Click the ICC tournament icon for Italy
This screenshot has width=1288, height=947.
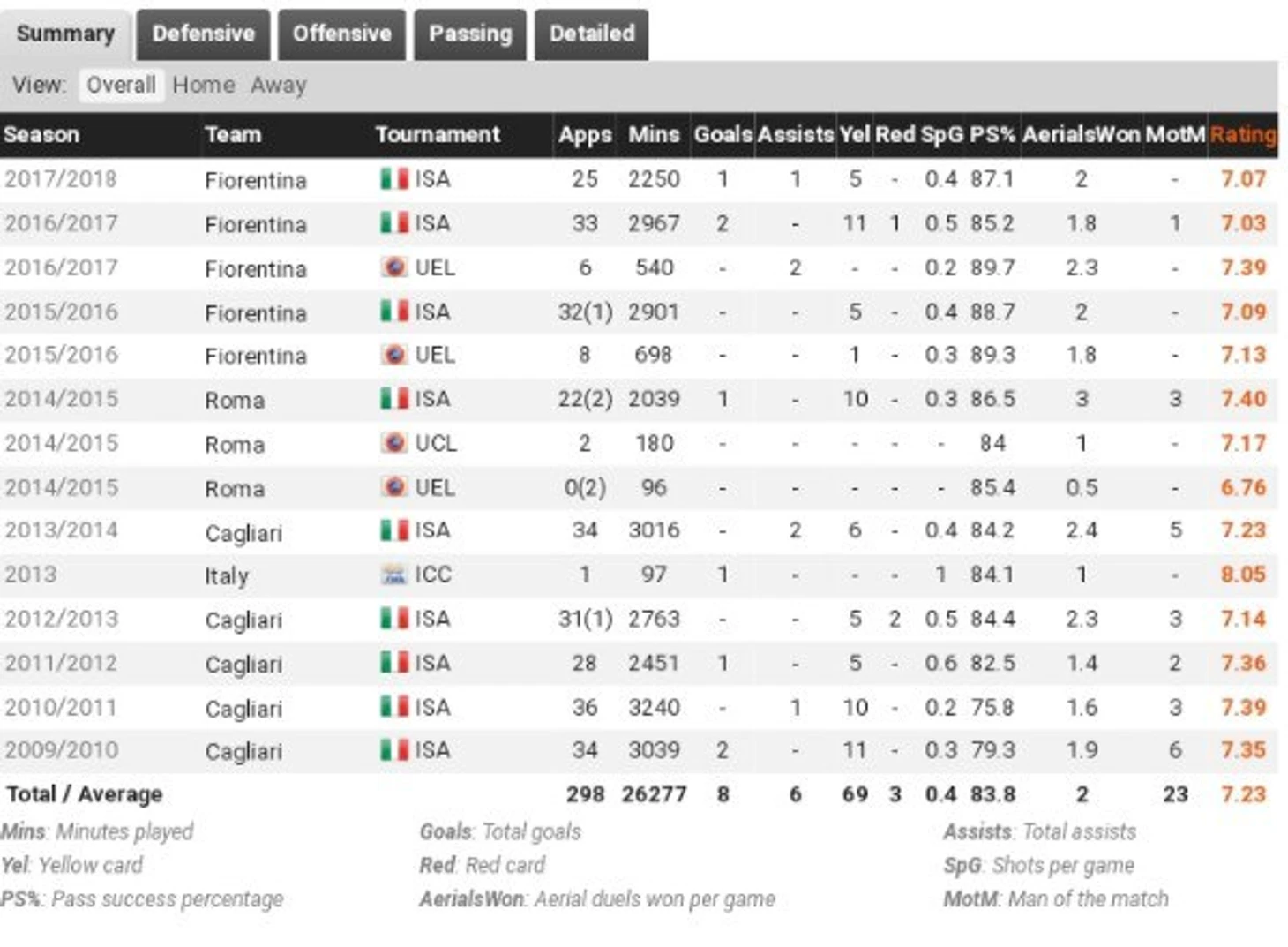[393, 575]
